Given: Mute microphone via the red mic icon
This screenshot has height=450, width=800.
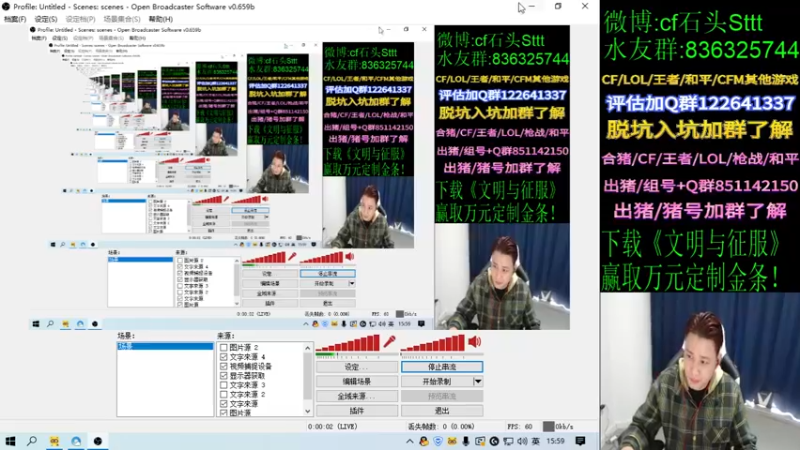Looking at the screenshot, I should [x=389, y=341].
